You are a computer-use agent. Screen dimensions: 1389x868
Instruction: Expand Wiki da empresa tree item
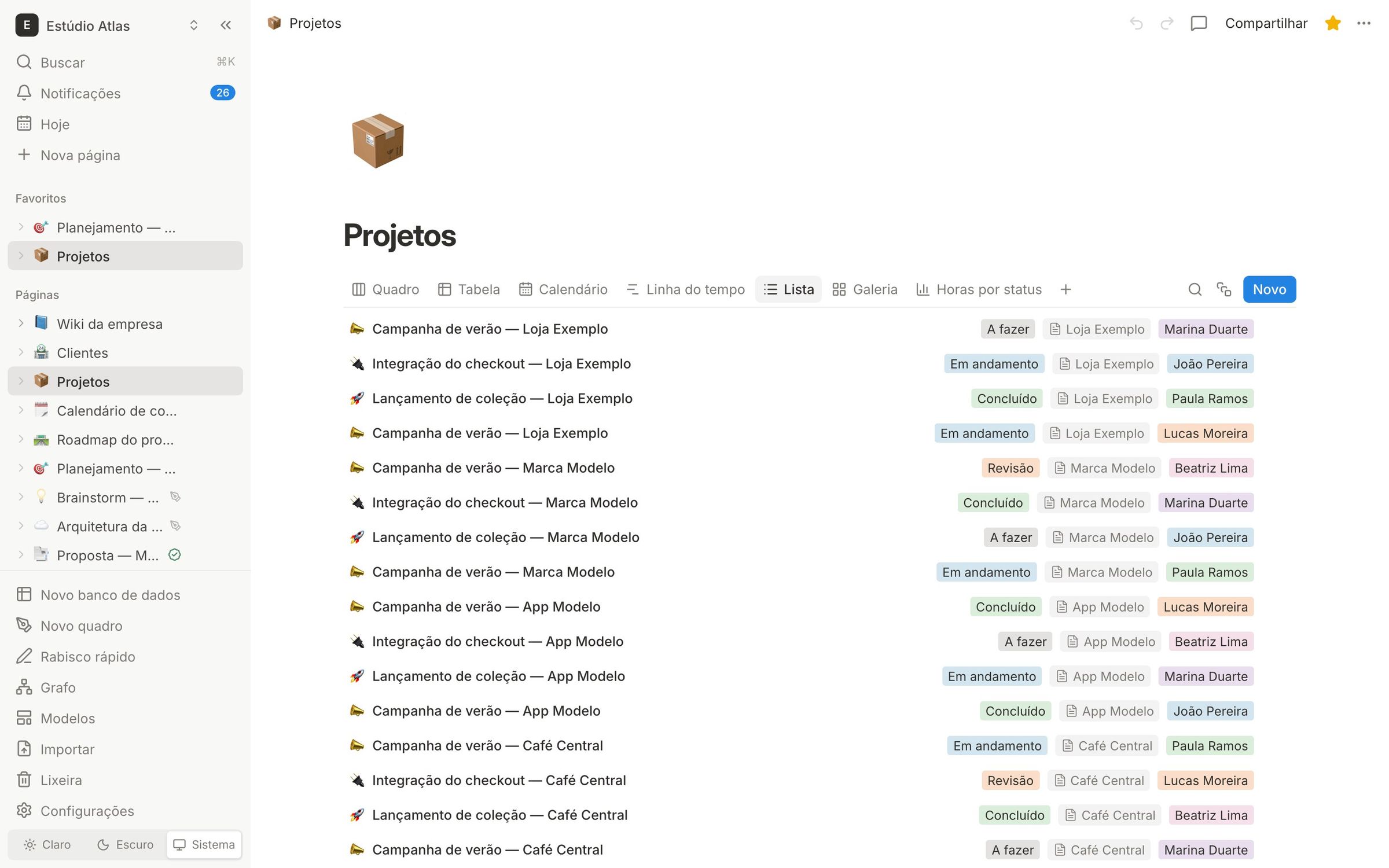pos(21,323)
